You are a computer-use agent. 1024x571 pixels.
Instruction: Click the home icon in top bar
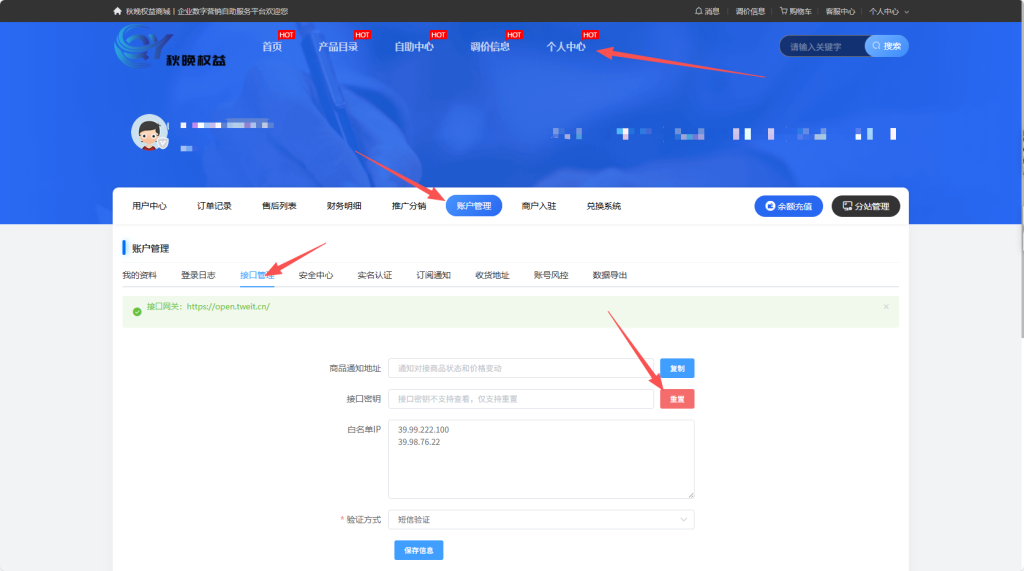(x=118, y=11)
